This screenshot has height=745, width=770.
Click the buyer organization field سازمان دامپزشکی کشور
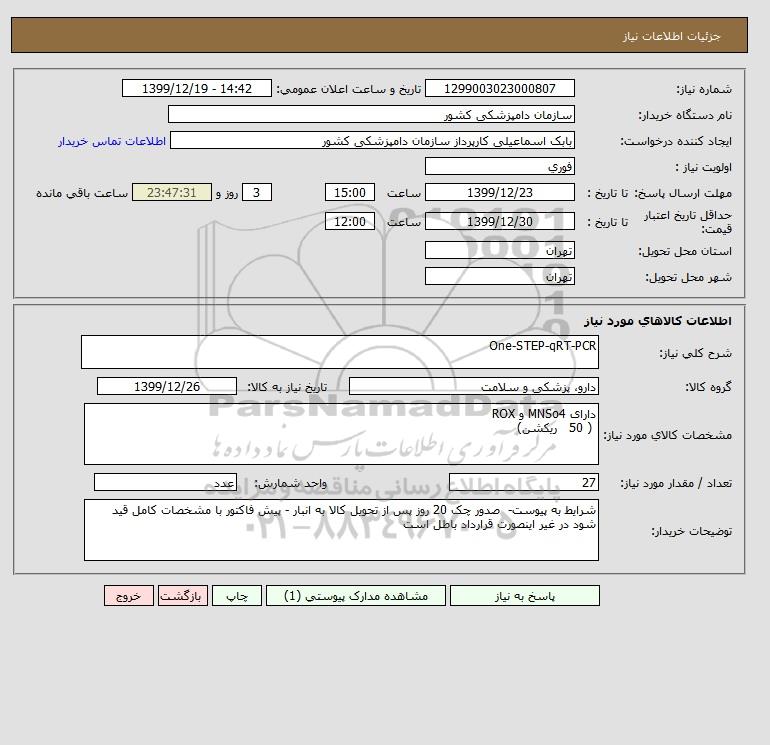coord(371,114)
